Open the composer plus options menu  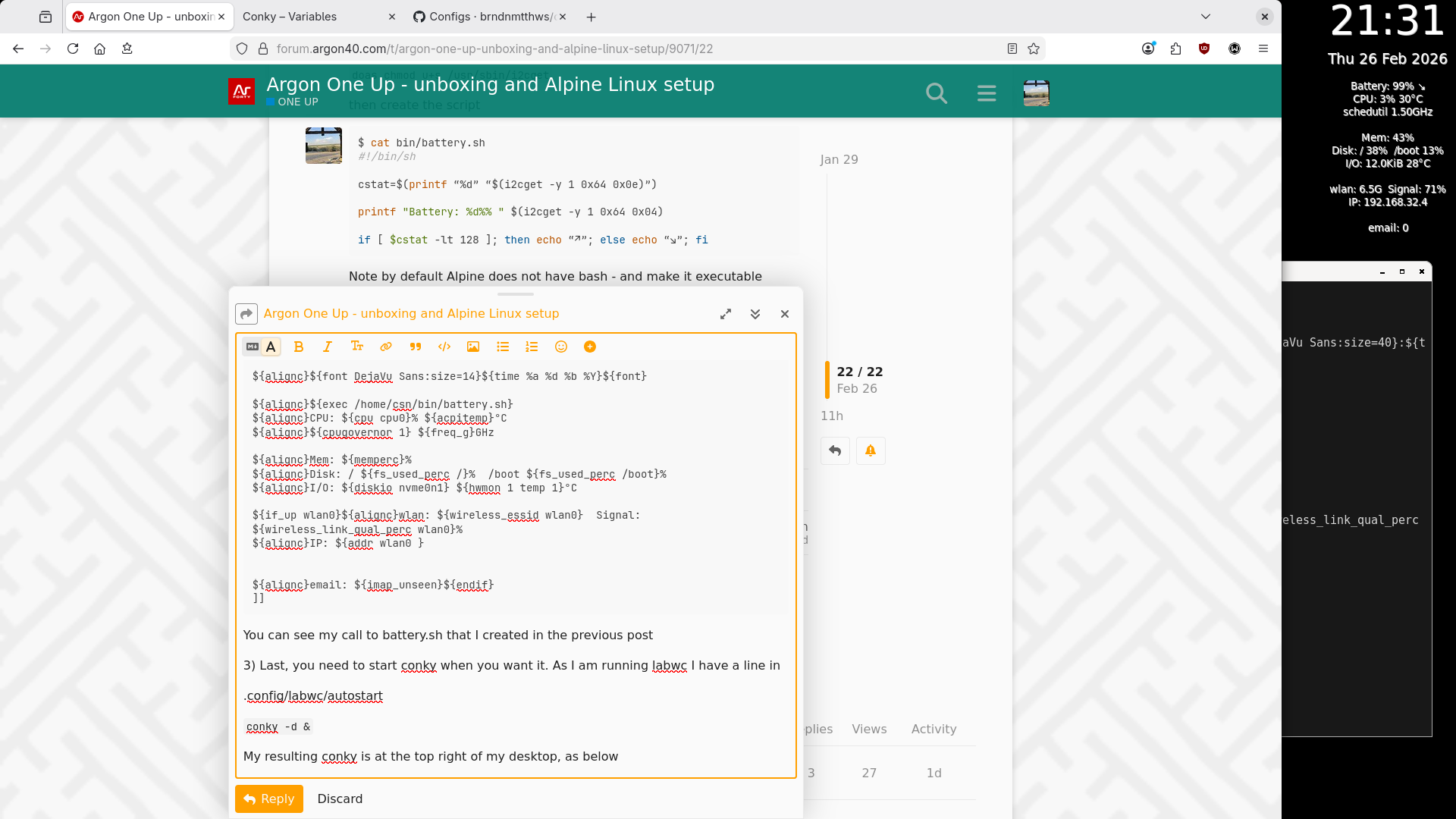click(590, 347)
